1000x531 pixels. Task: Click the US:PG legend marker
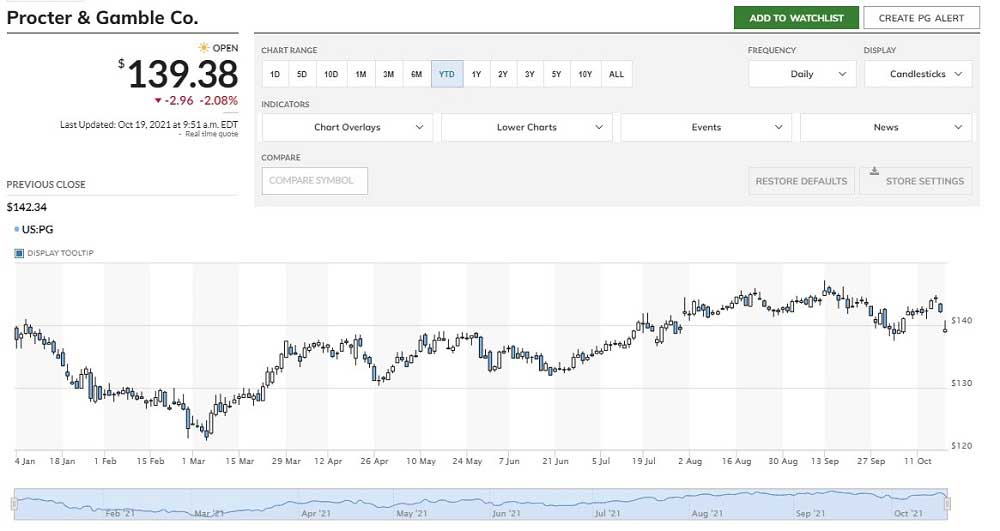tap(17, 229)
